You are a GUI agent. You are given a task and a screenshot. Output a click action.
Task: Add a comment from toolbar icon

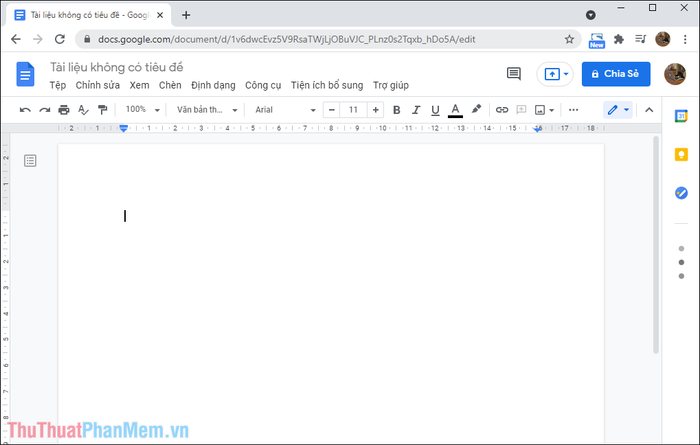(521, 110)
